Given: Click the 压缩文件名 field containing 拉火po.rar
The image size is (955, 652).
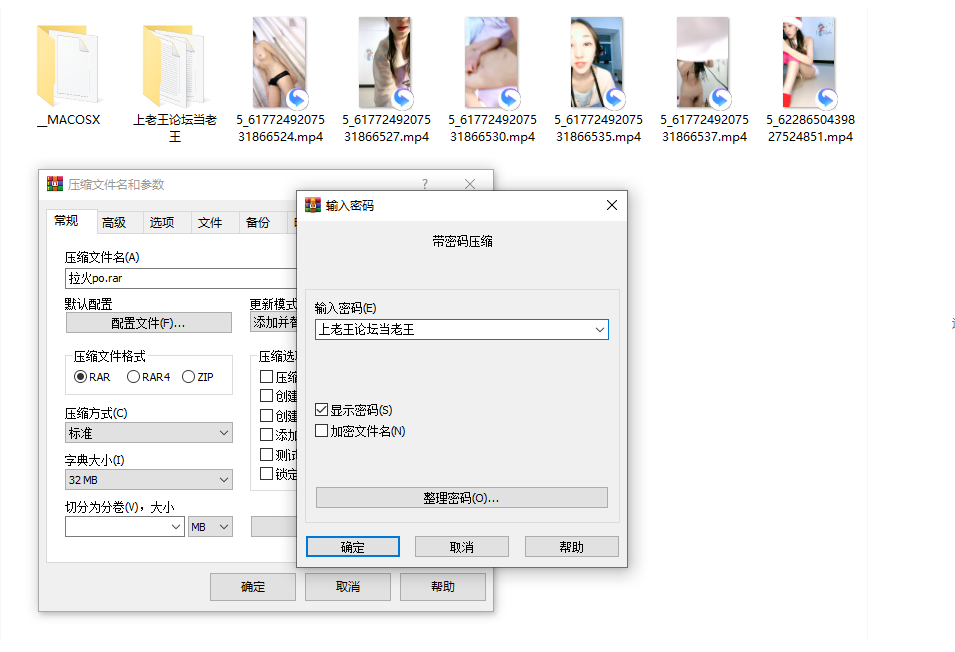Looking at the screenshot, I should pyautogui.click(x=180, y=279).
